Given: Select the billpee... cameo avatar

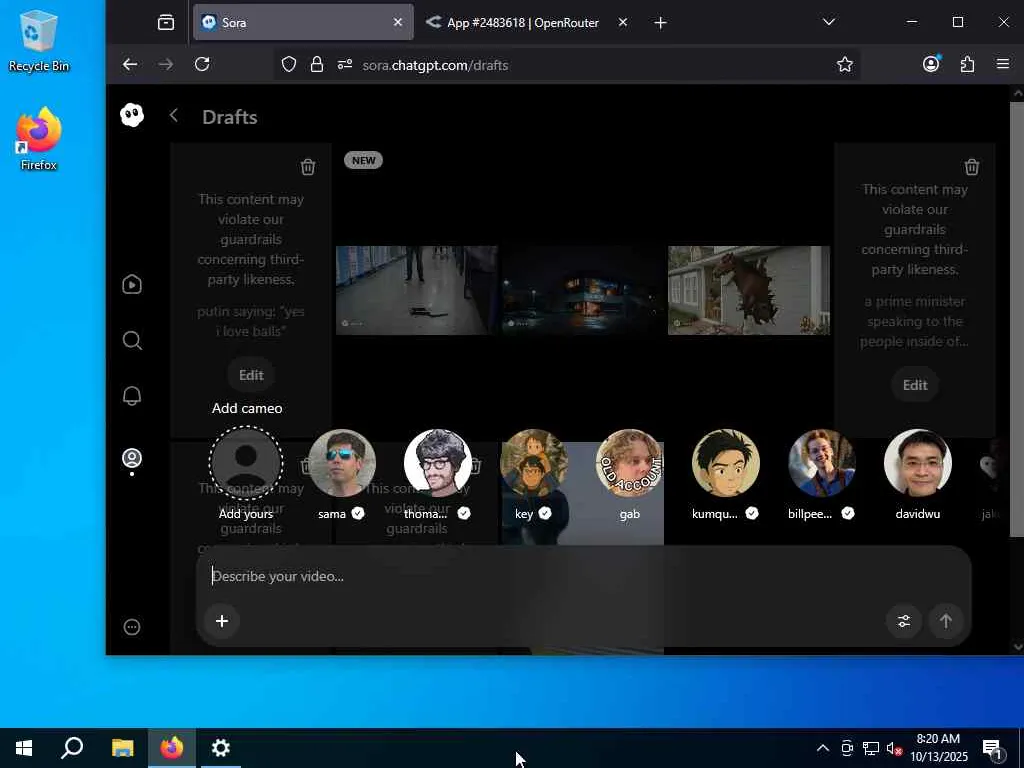Looking at the screenshot, I should tap(822, 463).
